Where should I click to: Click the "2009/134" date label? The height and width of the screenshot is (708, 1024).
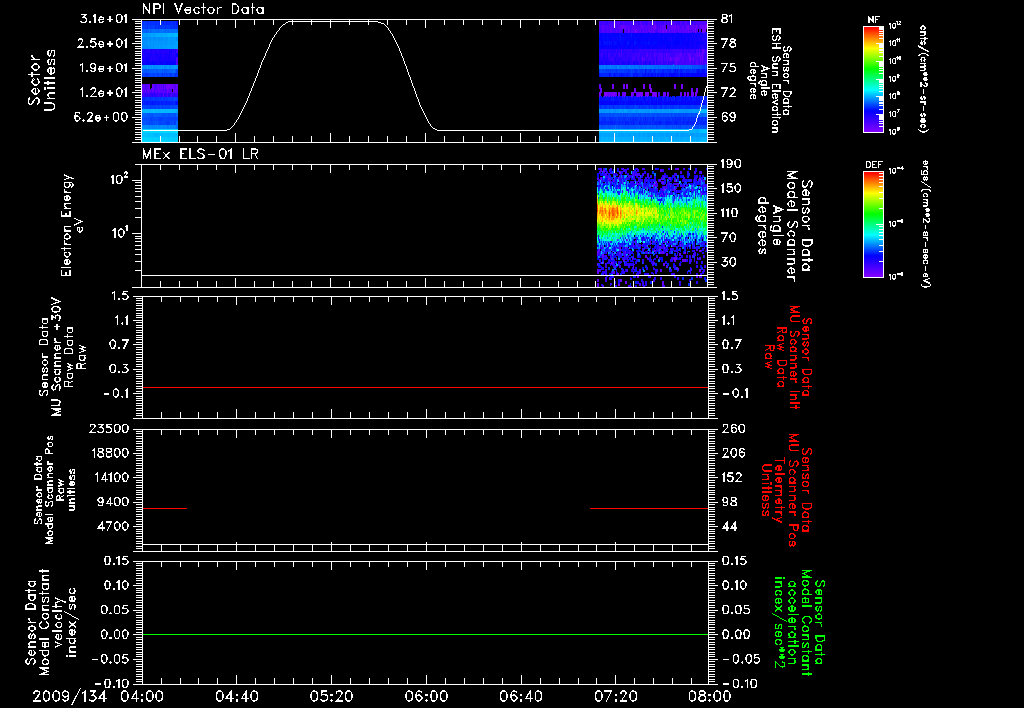pos(70,696)
